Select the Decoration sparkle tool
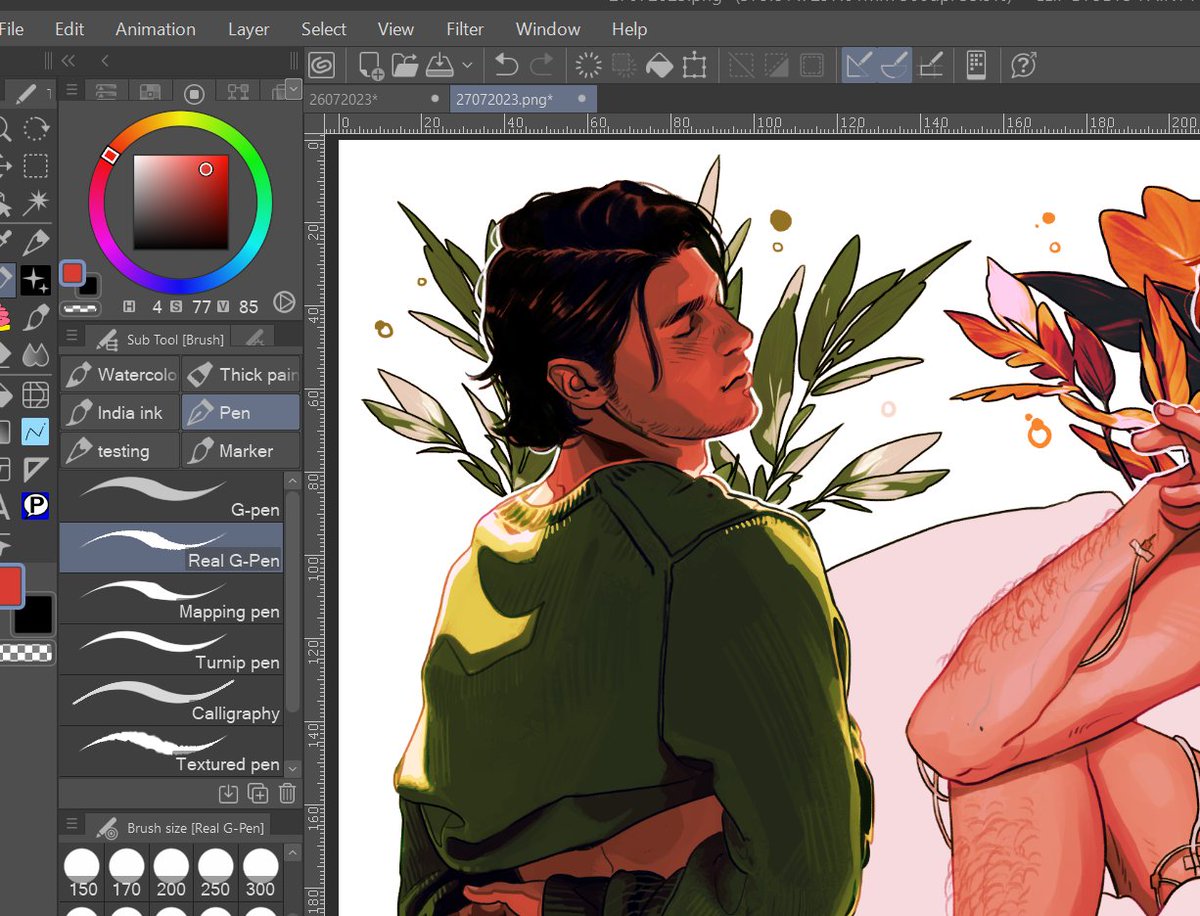The width and height of the screenshot is (1200, 916). tap(36, 280)
